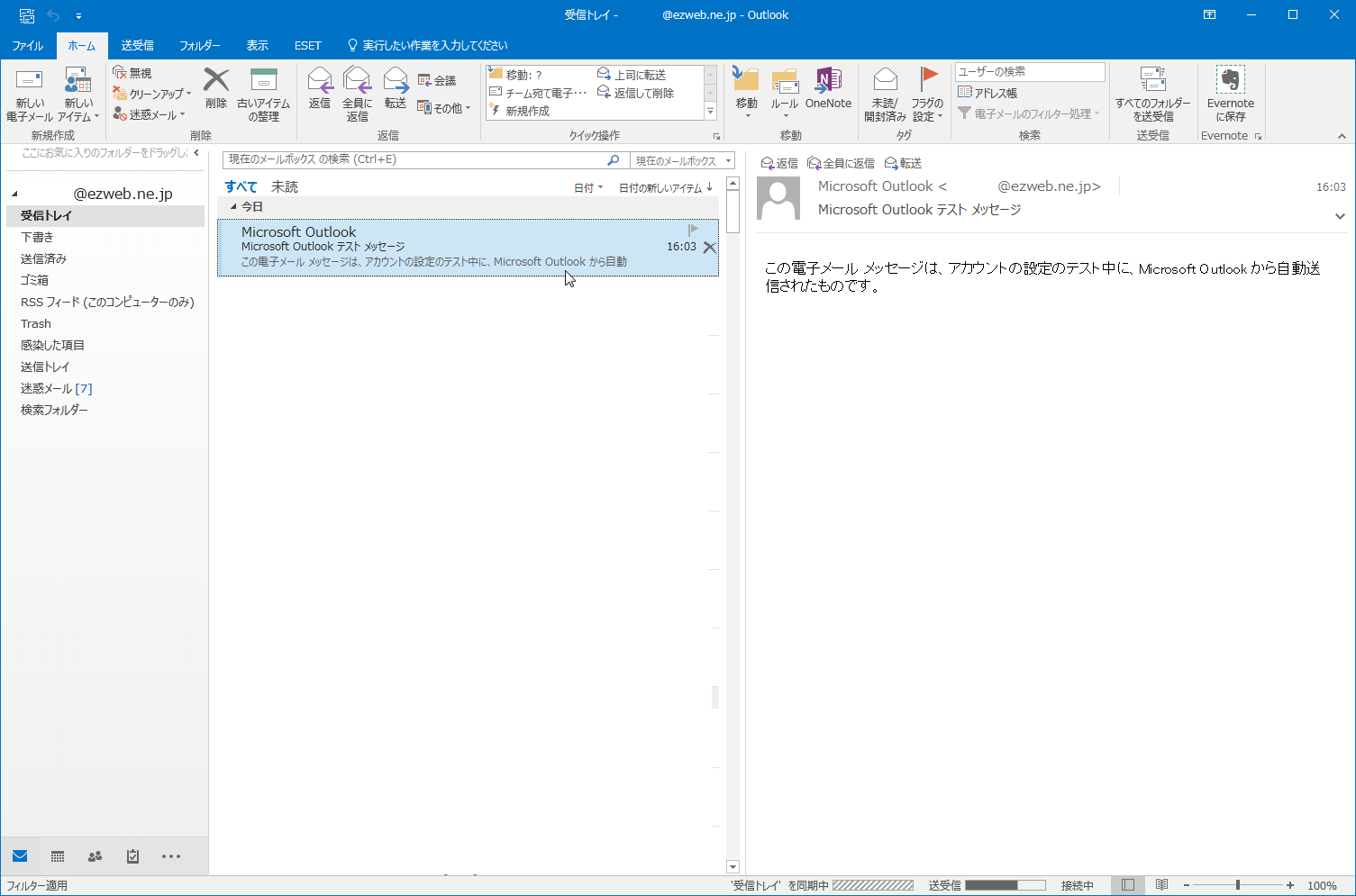The image size is (1356, 896).
Task: Open the ファイル menu
Action: [27, 45]
